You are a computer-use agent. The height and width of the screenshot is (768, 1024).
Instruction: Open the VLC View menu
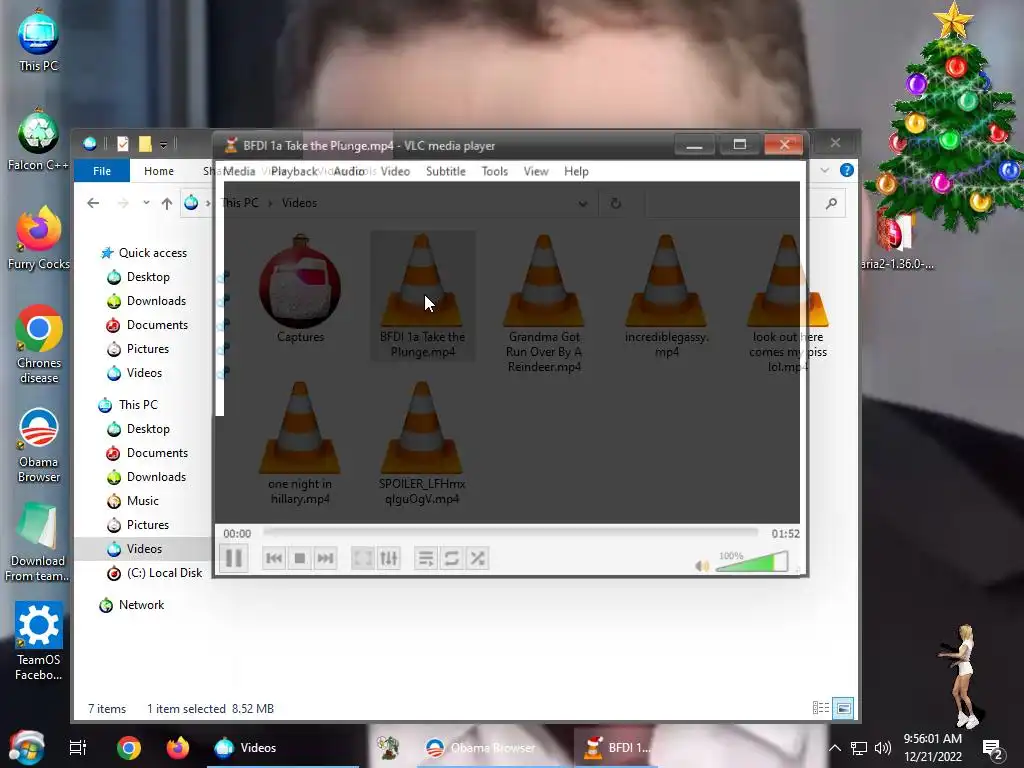(536, 171)
